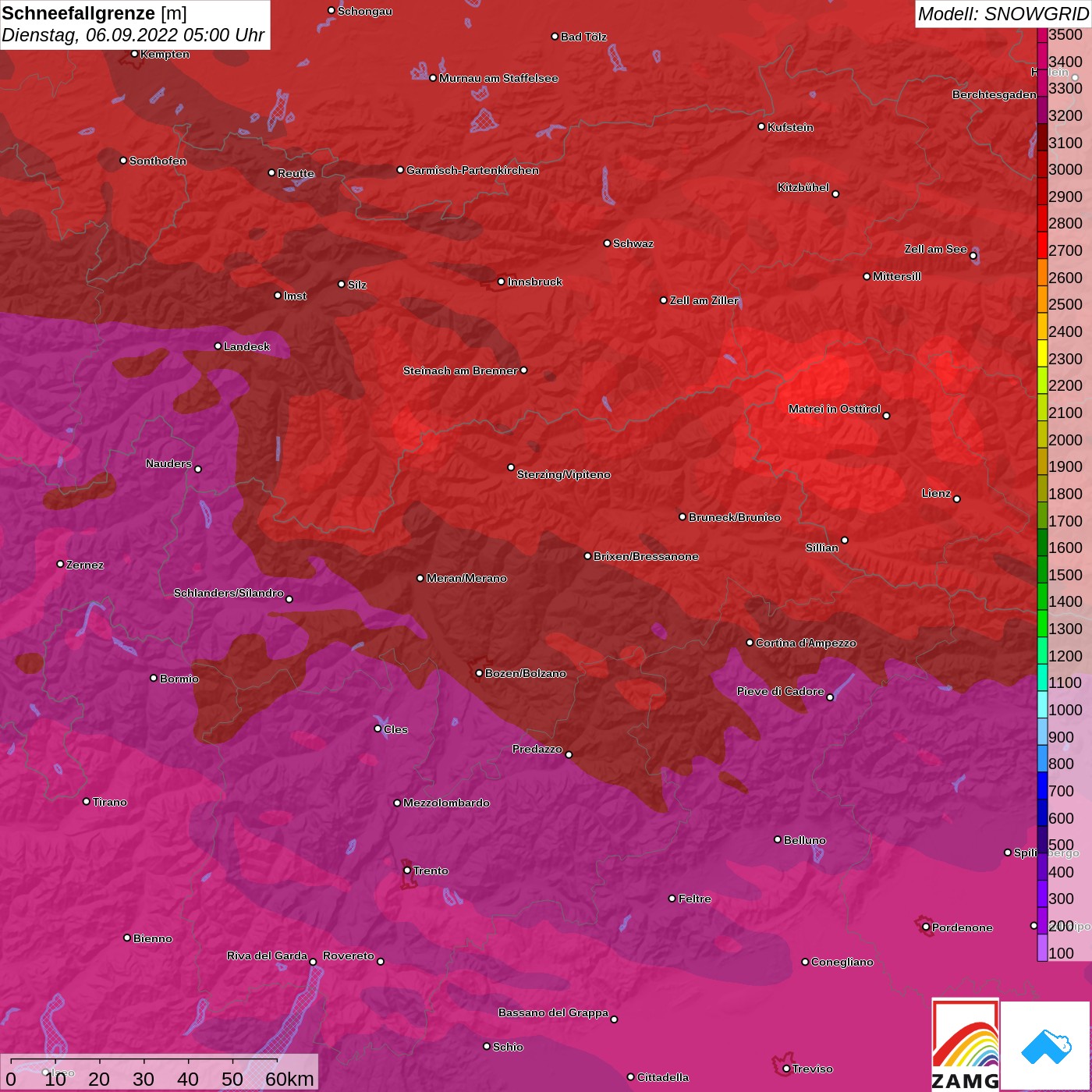Click the Zell am Ziller label

(704, 300)
